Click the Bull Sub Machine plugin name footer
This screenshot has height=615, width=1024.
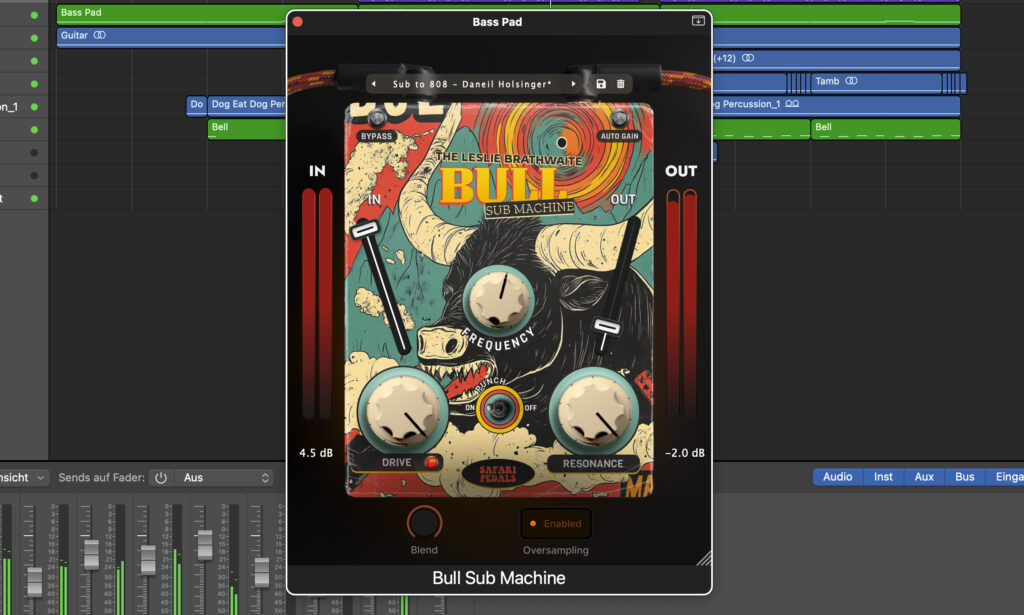click(498, 578)
